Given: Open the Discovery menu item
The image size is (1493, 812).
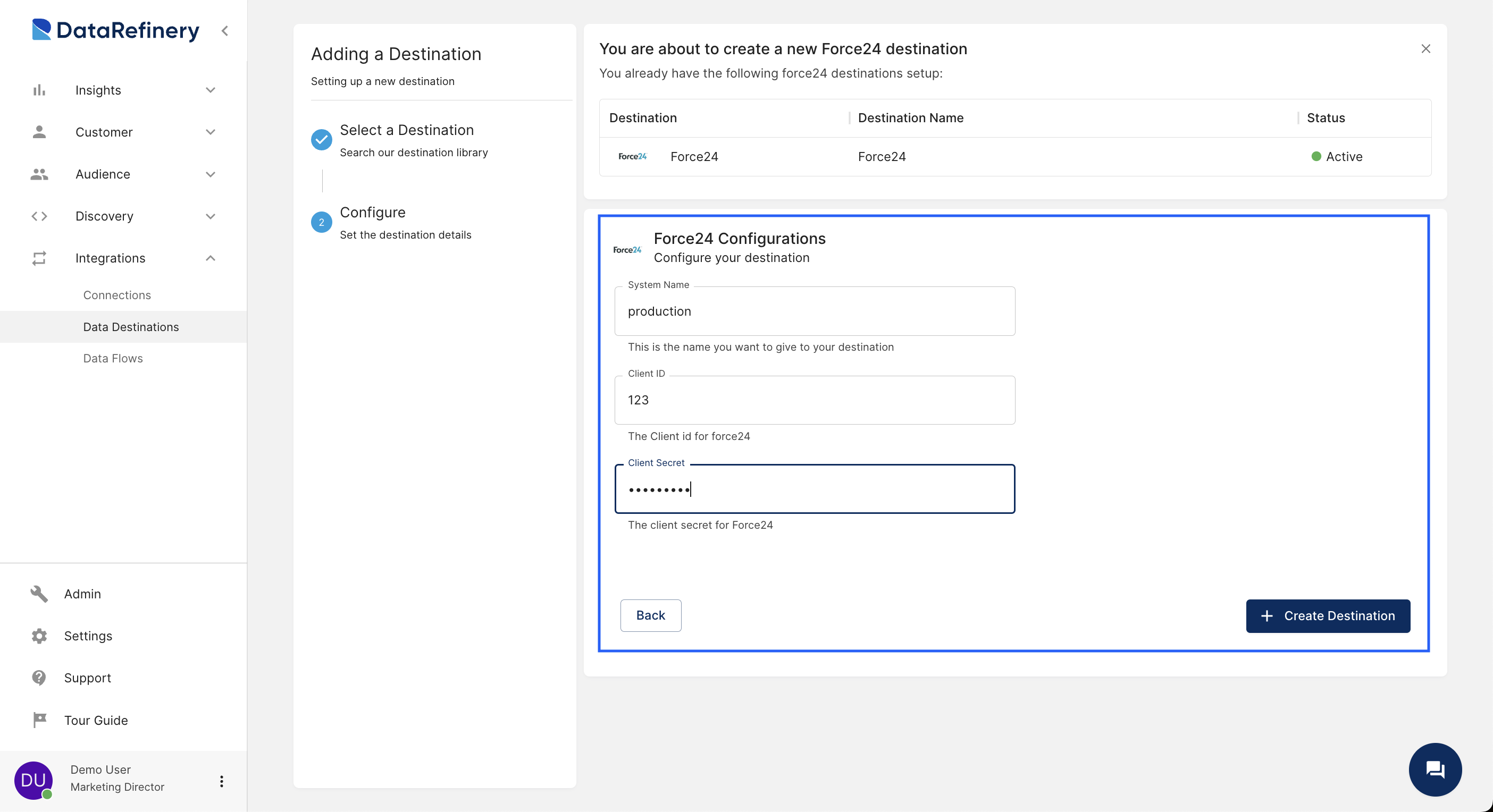Looking at the screenshot, I should (104, 216).
